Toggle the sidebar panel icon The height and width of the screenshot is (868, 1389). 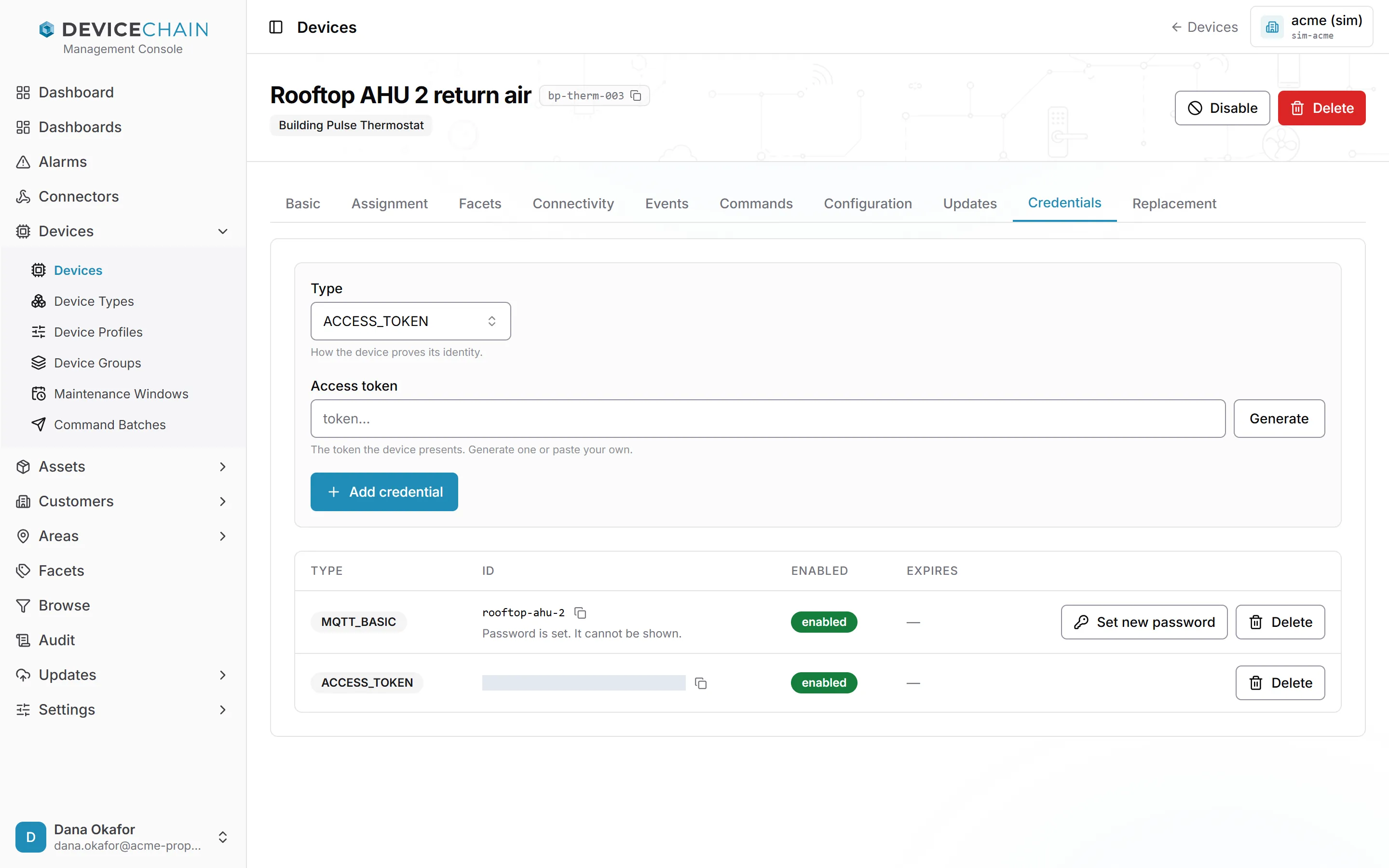275,27
